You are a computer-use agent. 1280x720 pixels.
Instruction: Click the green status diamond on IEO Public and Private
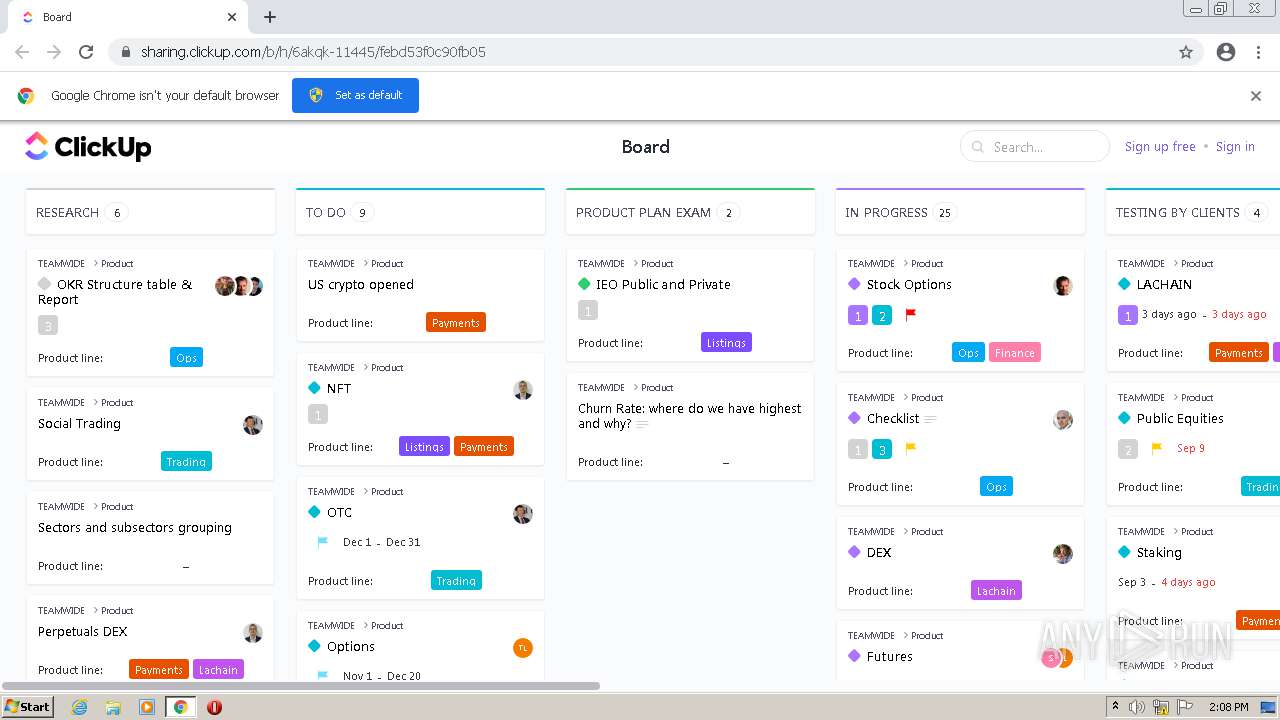tap(584, 284)
